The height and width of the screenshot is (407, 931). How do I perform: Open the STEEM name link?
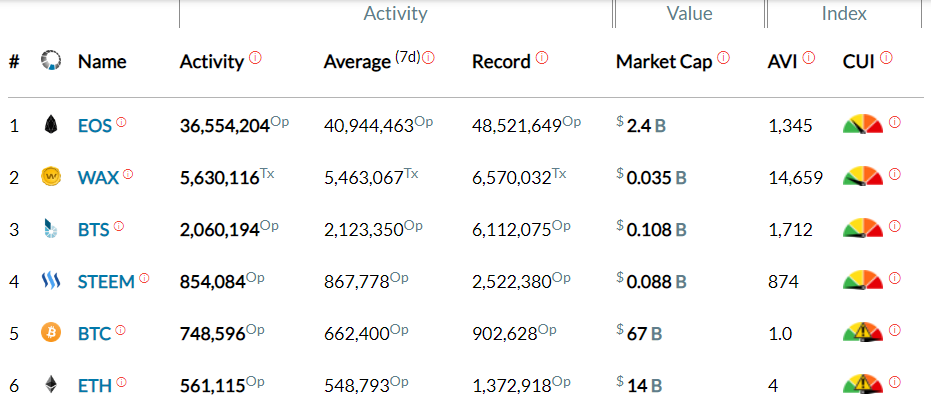(x=106, y=282)
